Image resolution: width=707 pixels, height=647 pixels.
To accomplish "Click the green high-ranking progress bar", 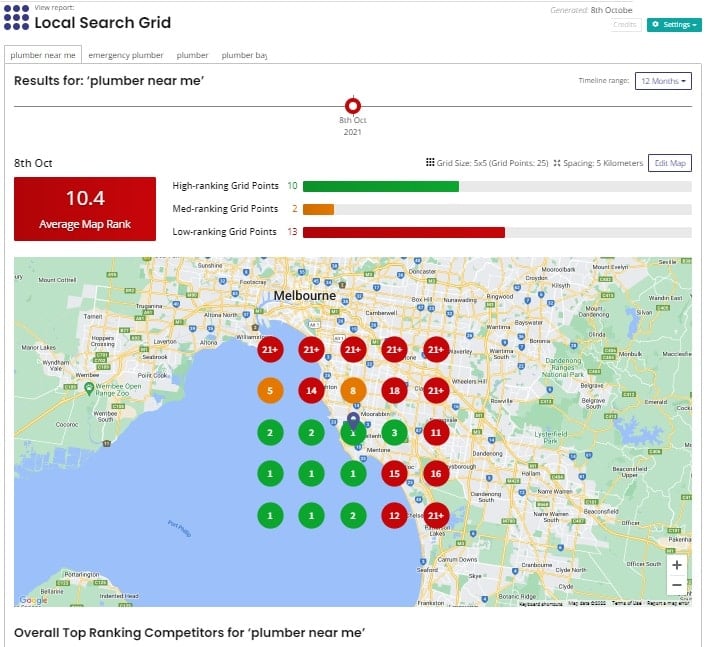I will (x=381, y=186).
